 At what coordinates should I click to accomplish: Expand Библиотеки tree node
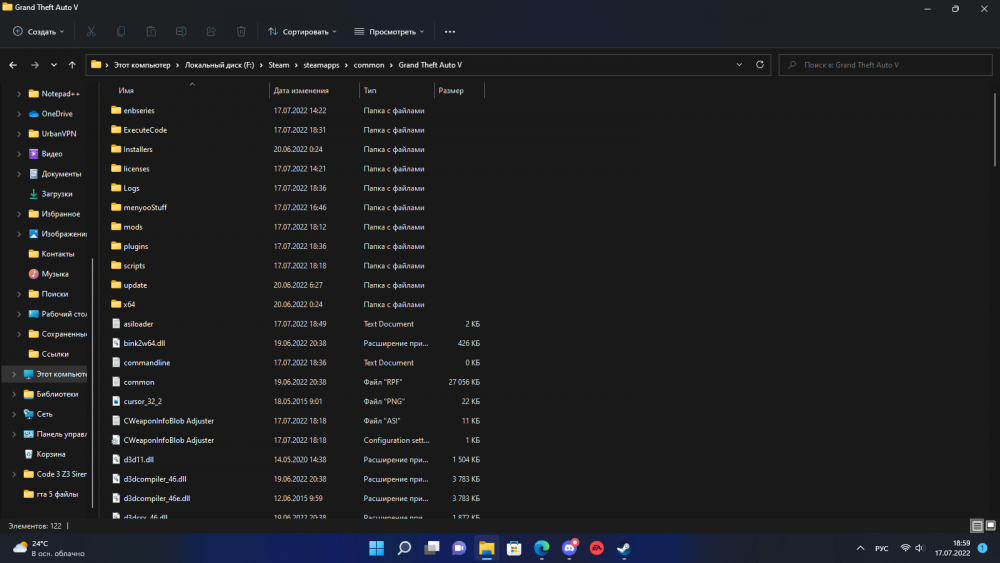[x=14, y=394]
